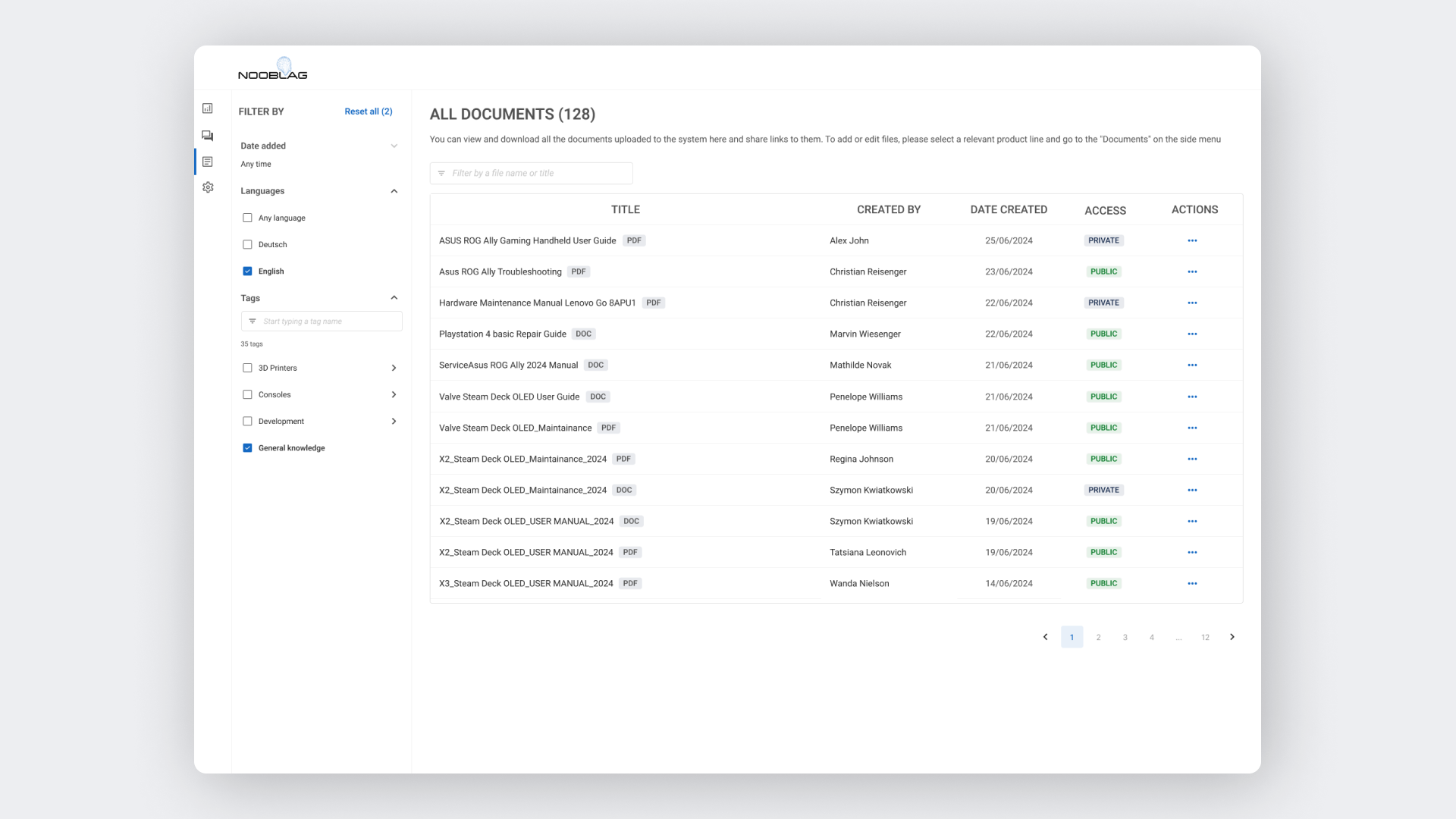Open the dashboard chart sidebar icon

point(208,108)
